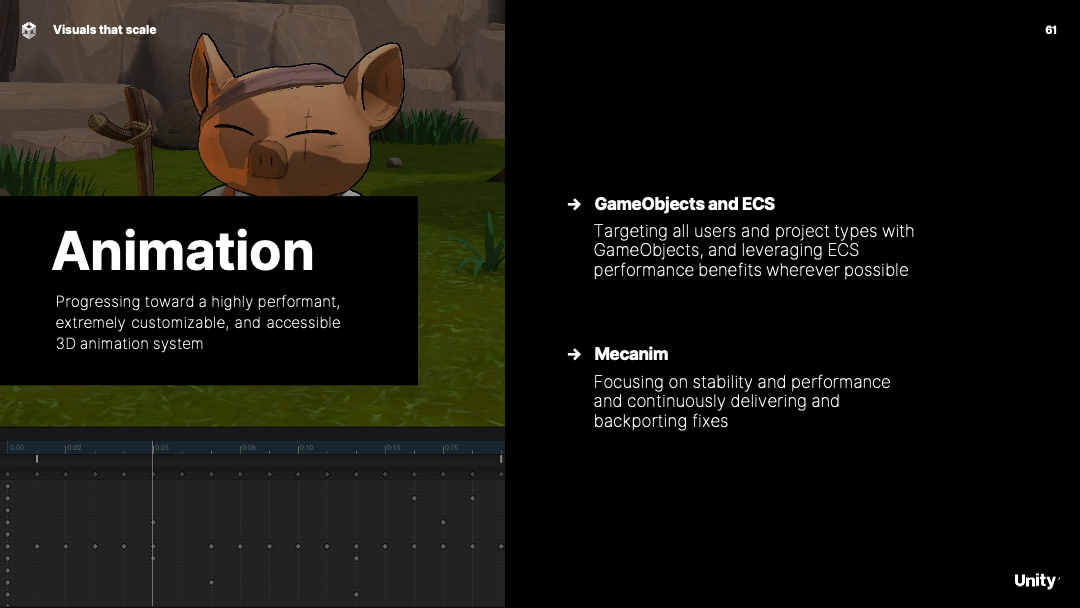
Task: Click the 'Focusing on stability and performance' paragraph
Action: point(742,401)
